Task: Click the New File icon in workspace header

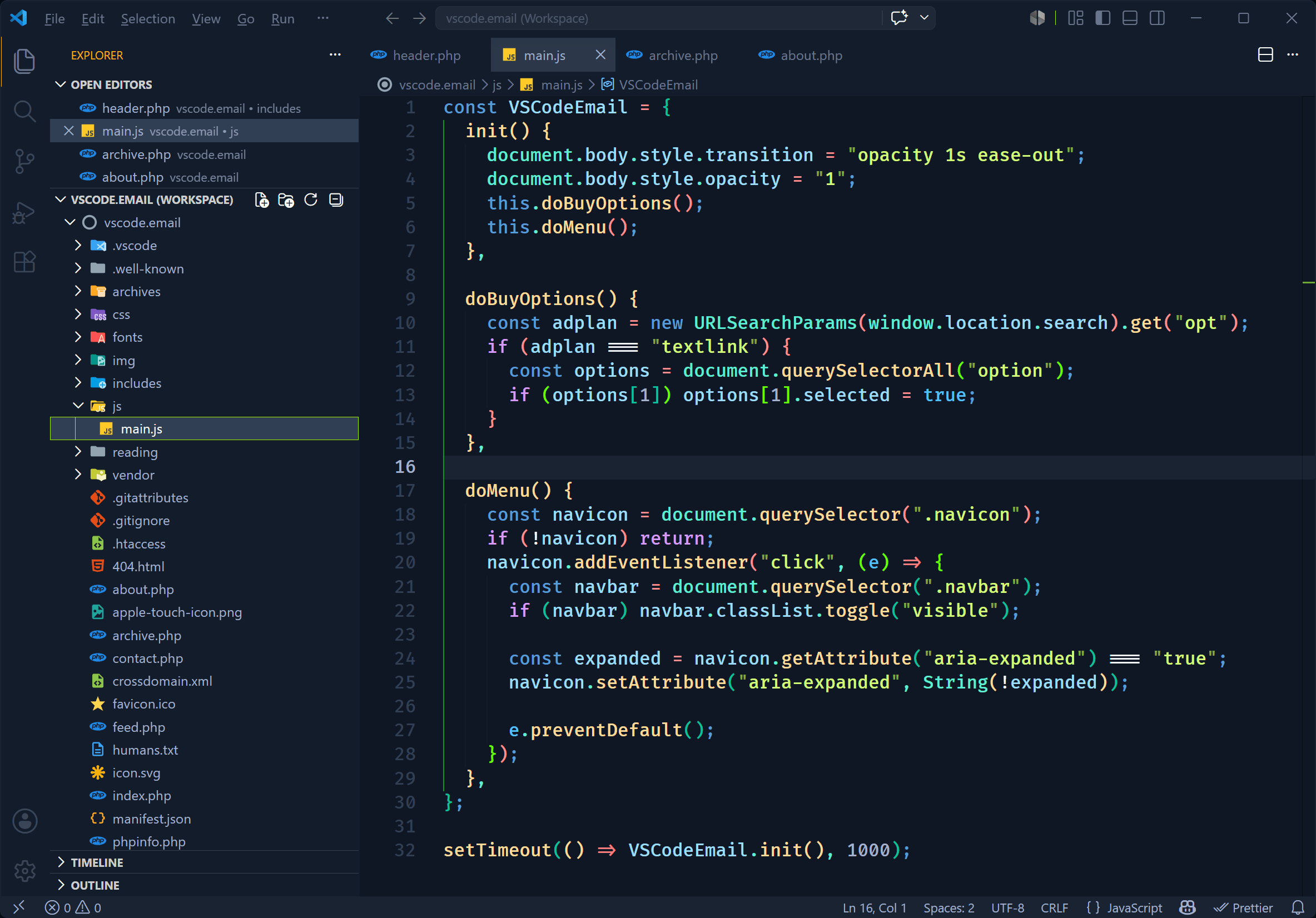Action: [x=262, y=200]
